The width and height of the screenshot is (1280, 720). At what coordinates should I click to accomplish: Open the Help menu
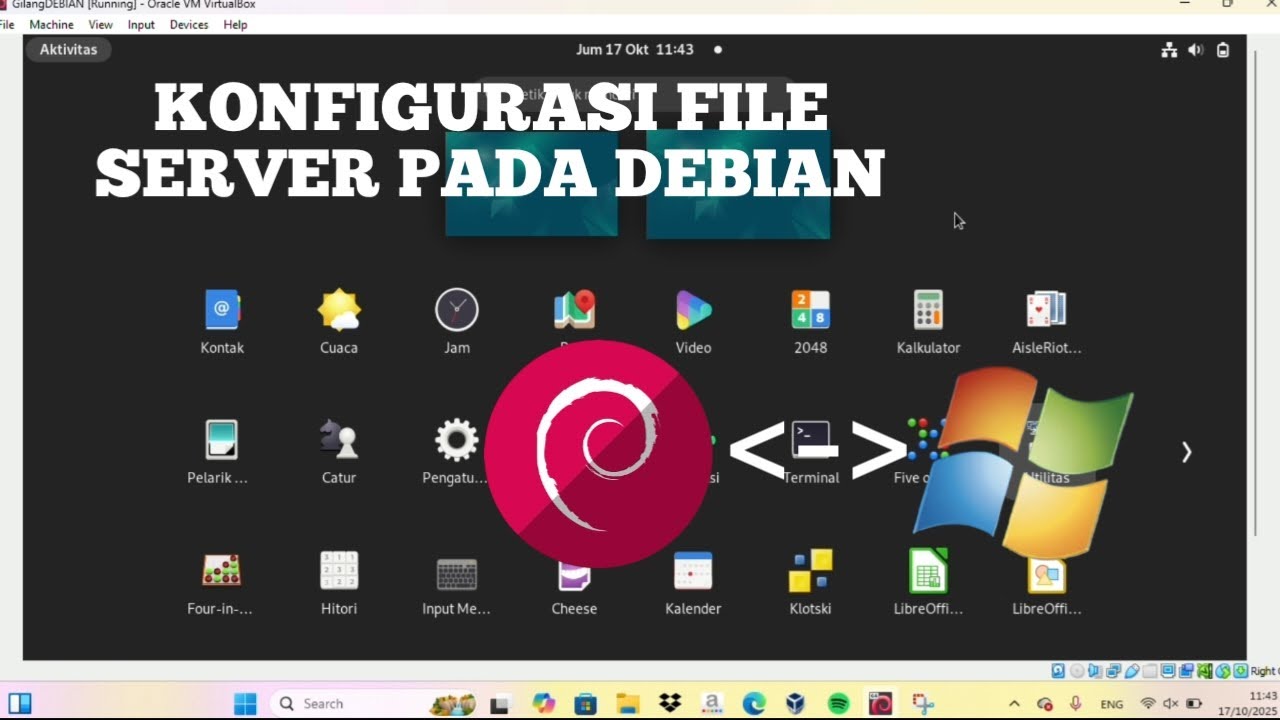235,24
